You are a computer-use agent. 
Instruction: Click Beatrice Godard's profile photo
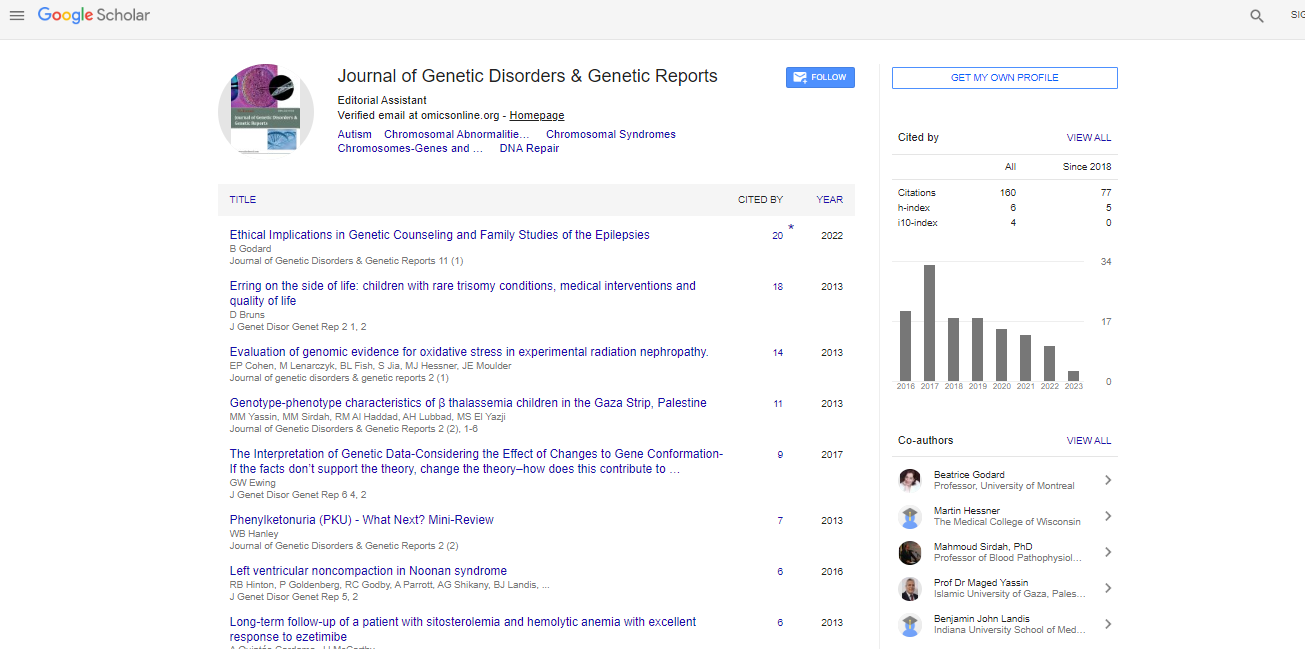(x=910, y=481)
